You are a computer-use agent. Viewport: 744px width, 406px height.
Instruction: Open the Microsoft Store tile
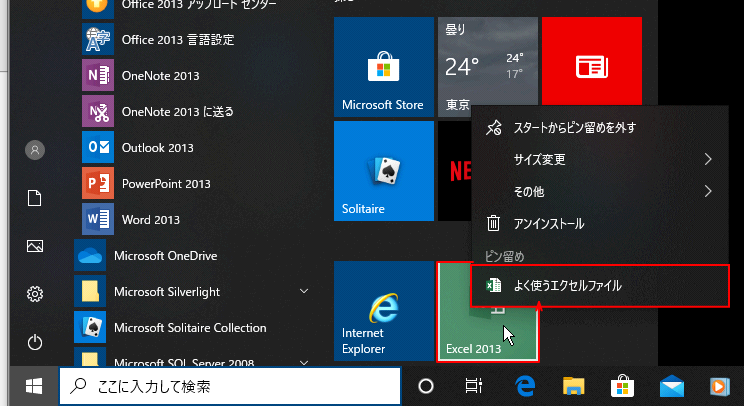pos(384,67)
